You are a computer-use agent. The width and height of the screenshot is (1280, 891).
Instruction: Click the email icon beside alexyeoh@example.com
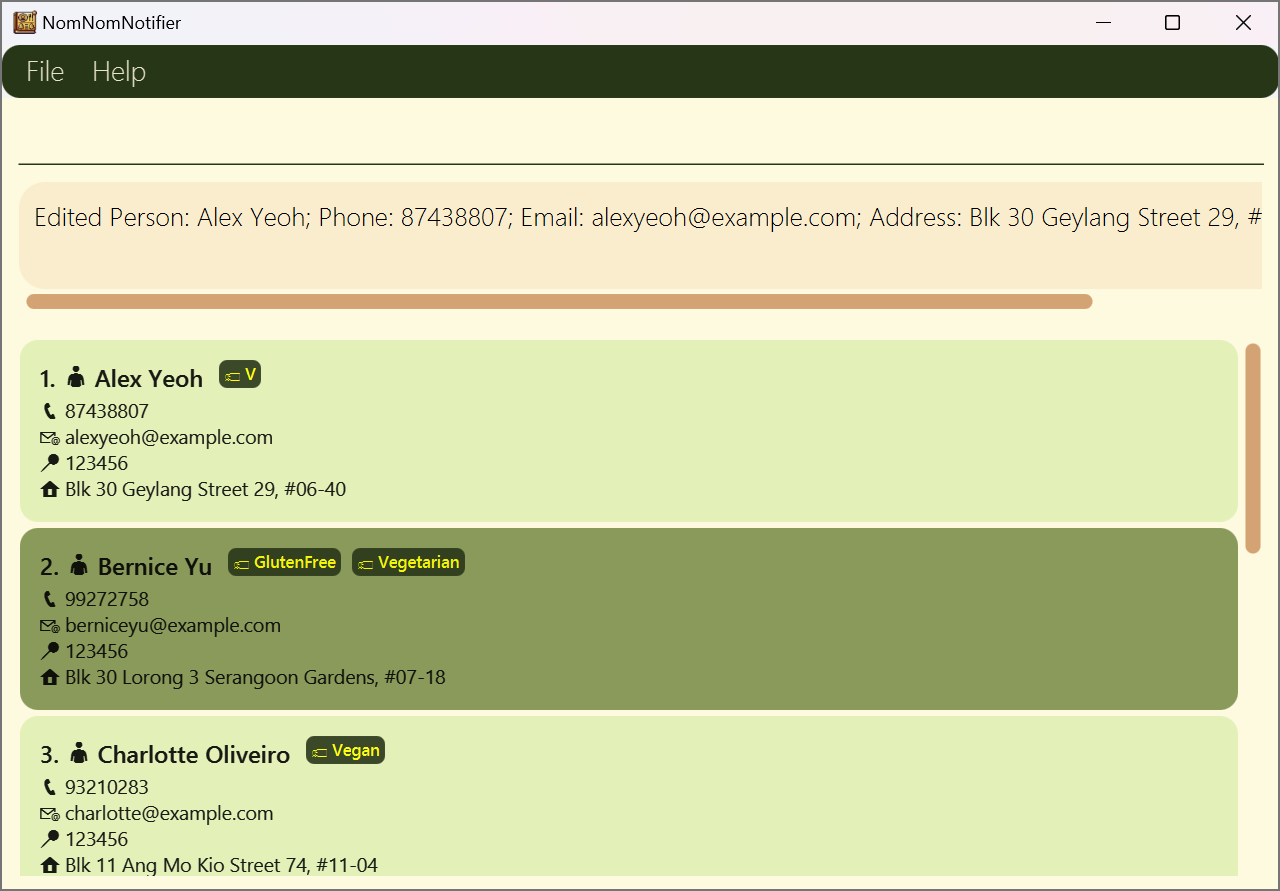[x=50, y=438]
